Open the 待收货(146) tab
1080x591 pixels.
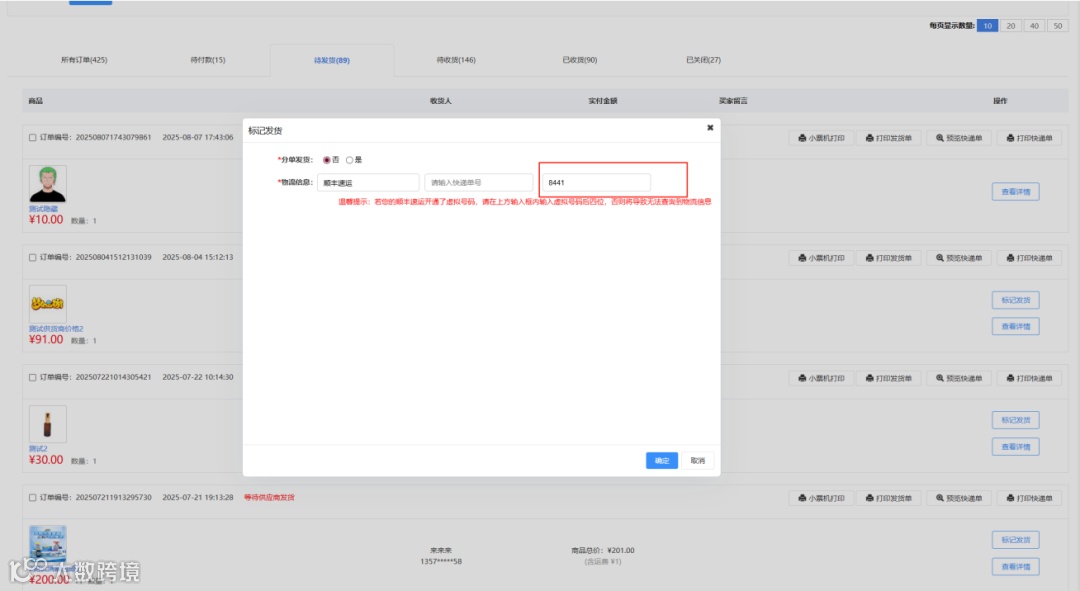(456, 60)
